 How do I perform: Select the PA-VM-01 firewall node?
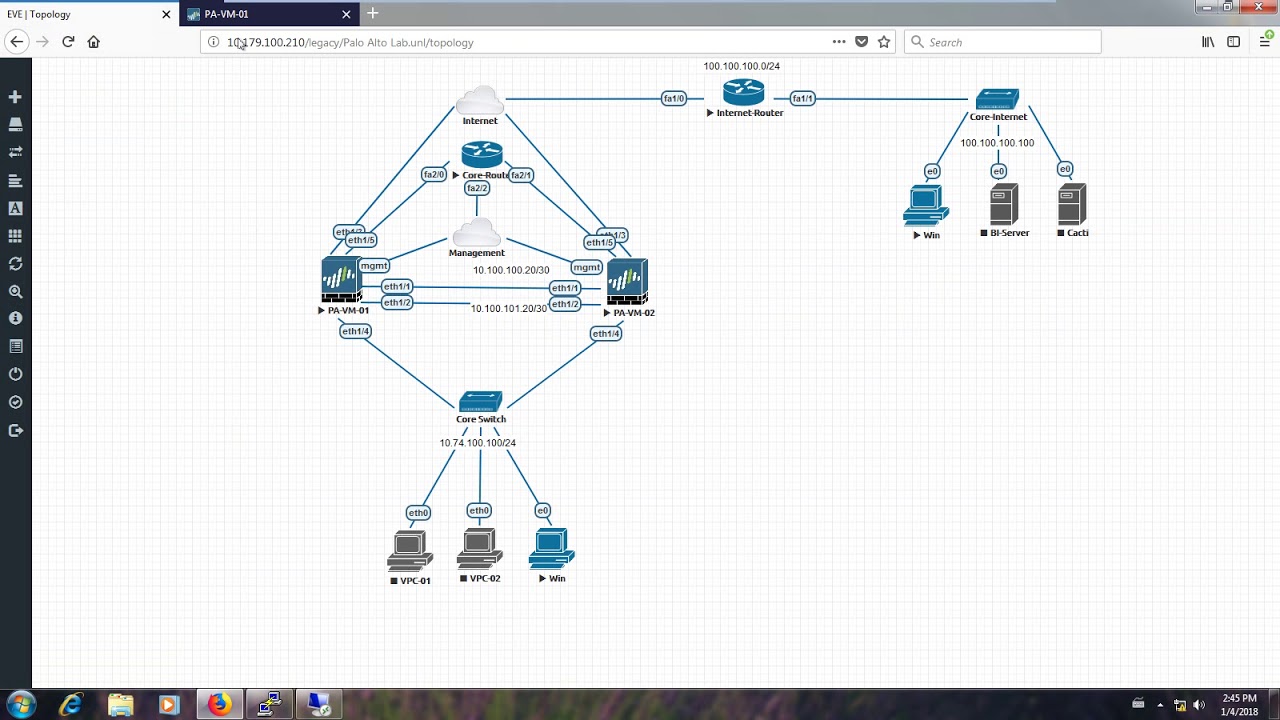coord(341,280)
